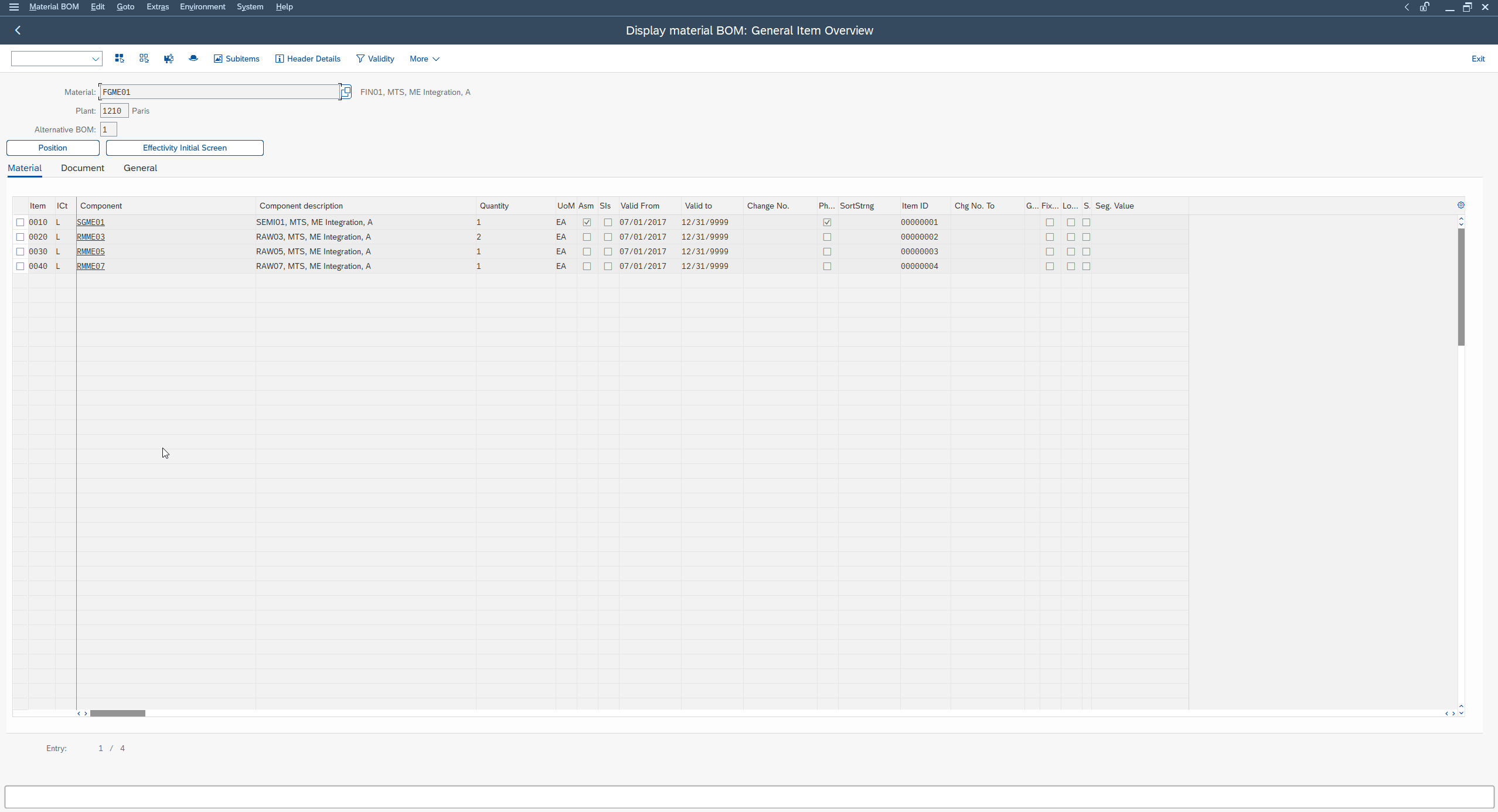This screenshot has height=812, width=1498.
Task: Open component SGME01 link
Action: pos(91,222)
